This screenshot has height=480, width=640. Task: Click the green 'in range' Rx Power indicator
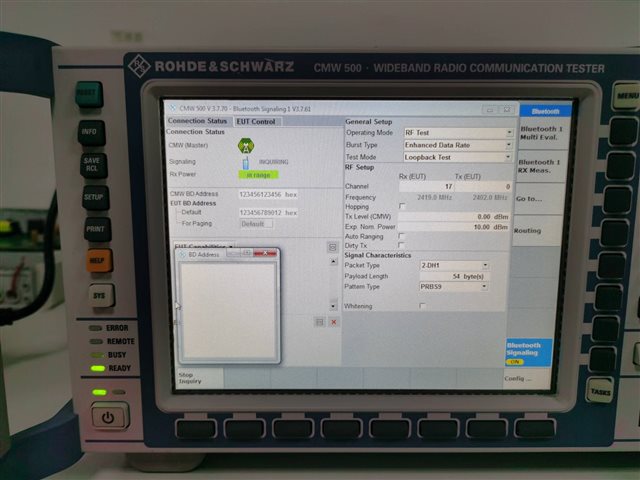pyautogui.click(x=258, y=175)
